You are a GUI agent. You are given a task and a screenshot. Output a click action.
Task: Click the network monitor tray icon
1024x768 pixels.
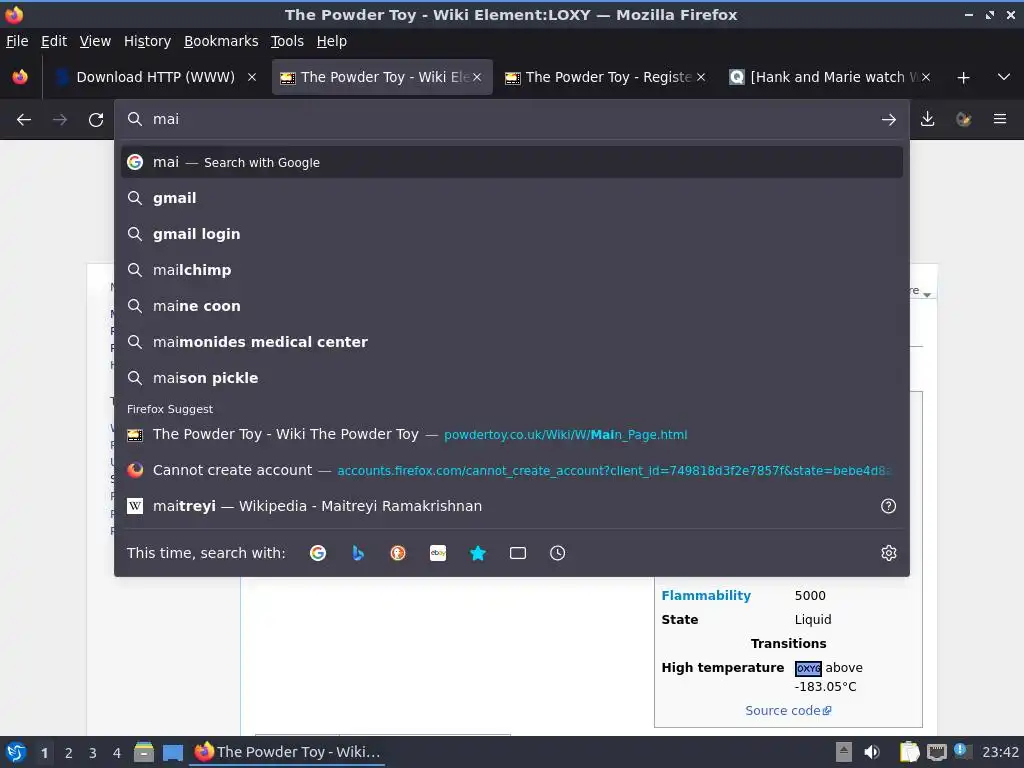click(x=936, y=752)
